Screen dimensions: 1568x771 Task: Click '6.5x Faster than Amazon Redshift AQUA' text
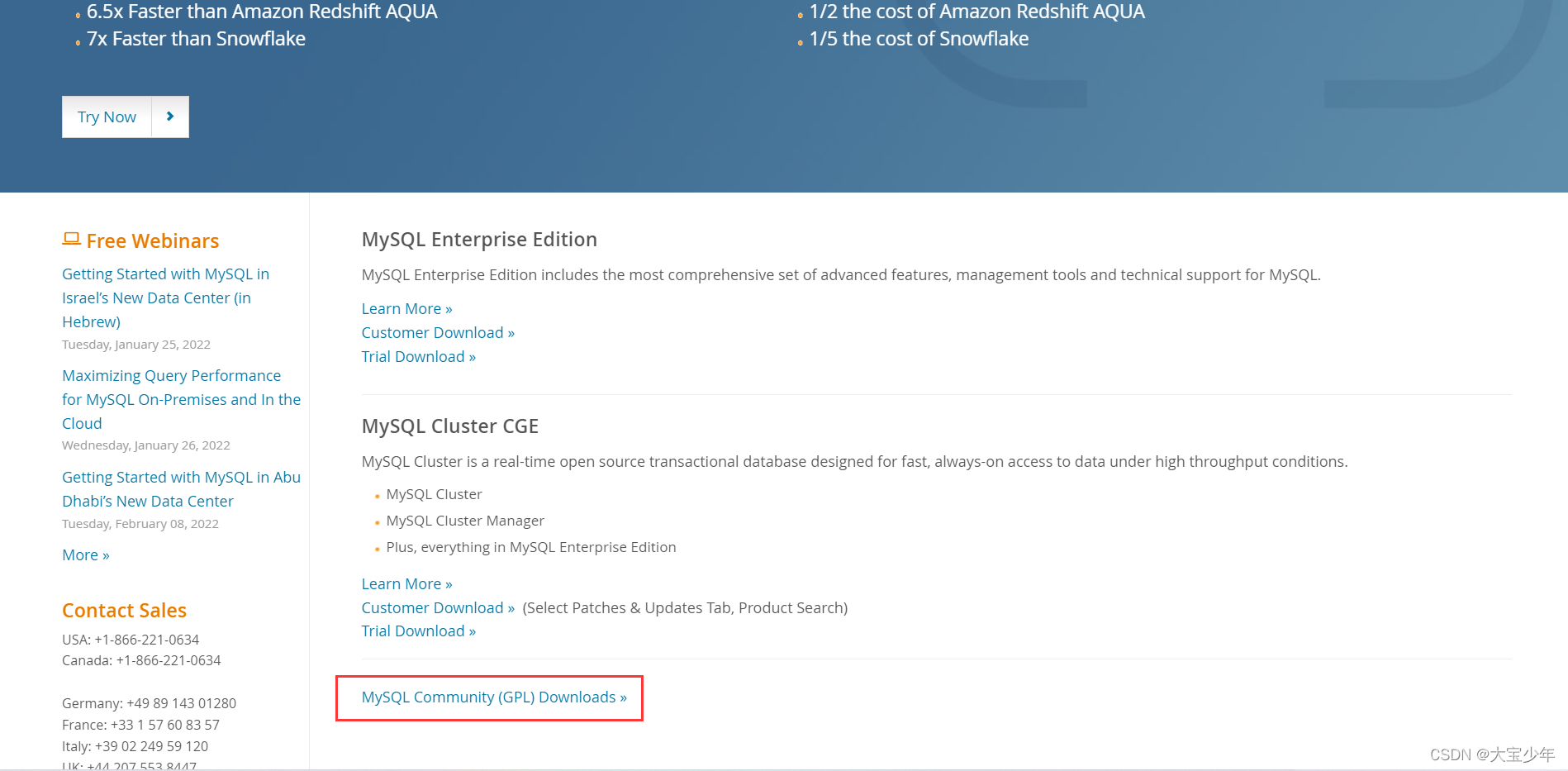[x=262, y=12]
